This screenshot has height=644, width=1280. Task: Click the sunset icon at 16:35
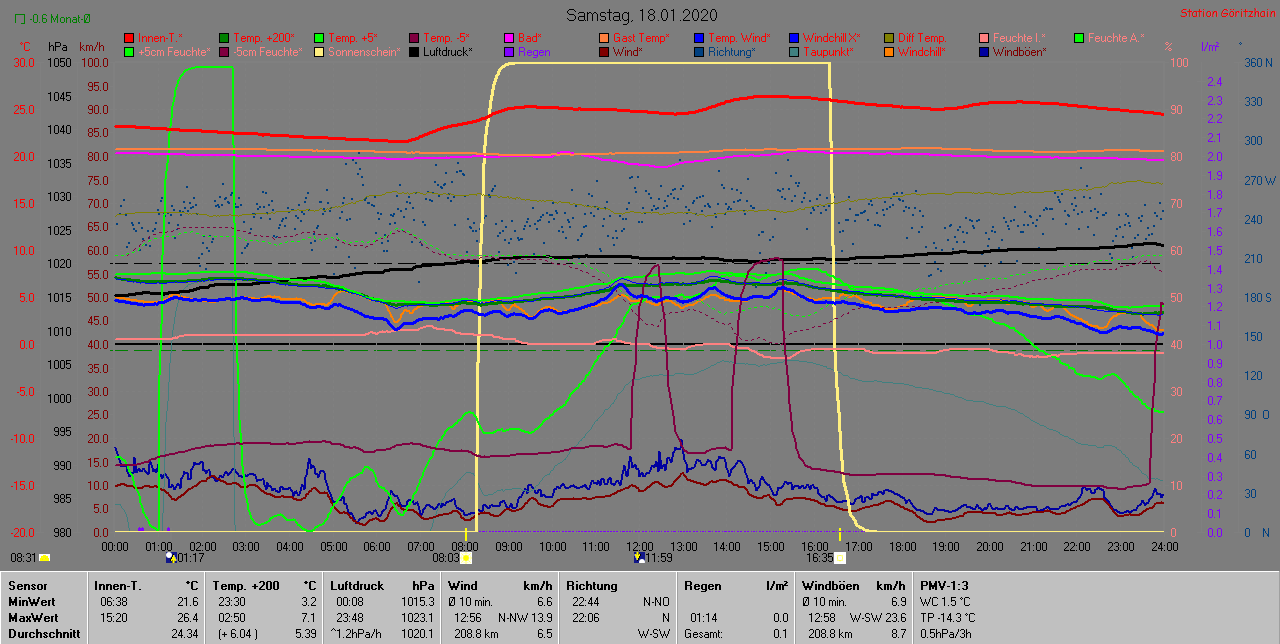(840, 558)
